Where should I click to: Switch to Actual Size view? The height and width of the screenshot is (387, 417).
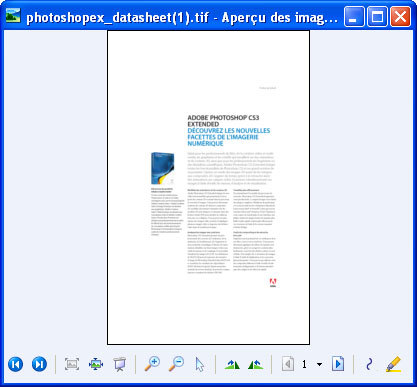coord(96,364)
